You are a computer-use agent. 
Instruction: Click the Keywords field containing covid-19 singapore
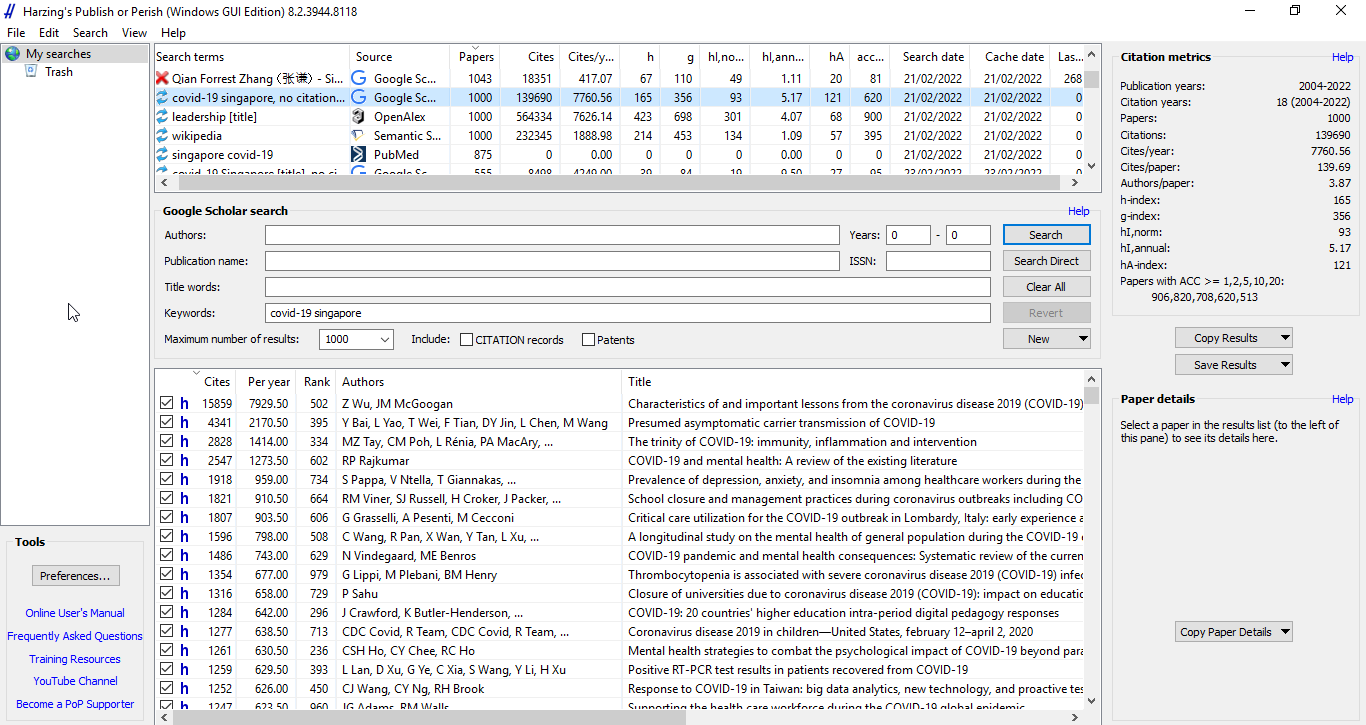(x=628, y=313)
